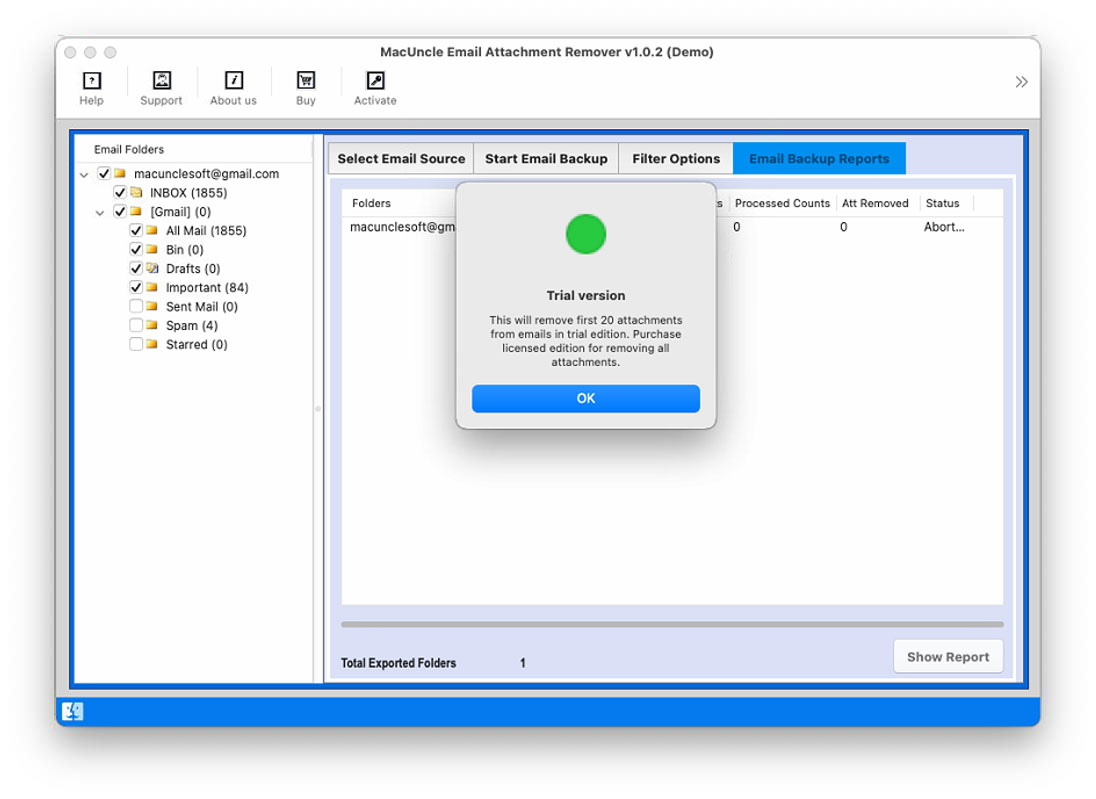
Task: Click the yellow folder icon beside INBOX
Action: click(137, 192)
